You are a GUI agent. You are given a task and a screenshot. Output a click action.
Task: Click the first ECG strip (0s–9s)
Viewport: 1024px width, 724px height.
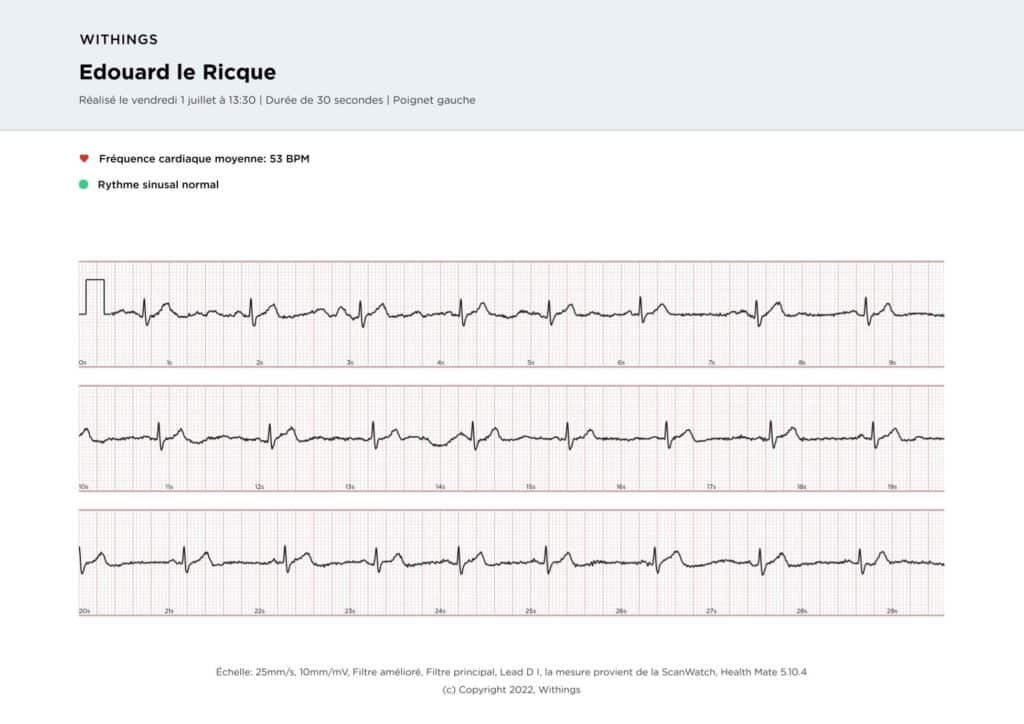(511, 314)
